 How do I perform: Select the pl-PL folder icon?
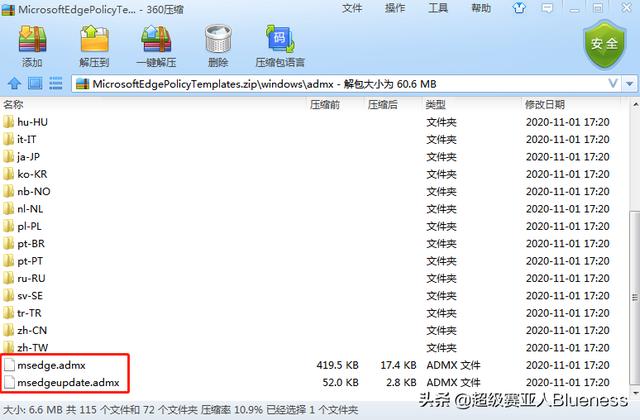tap(8, 226)
